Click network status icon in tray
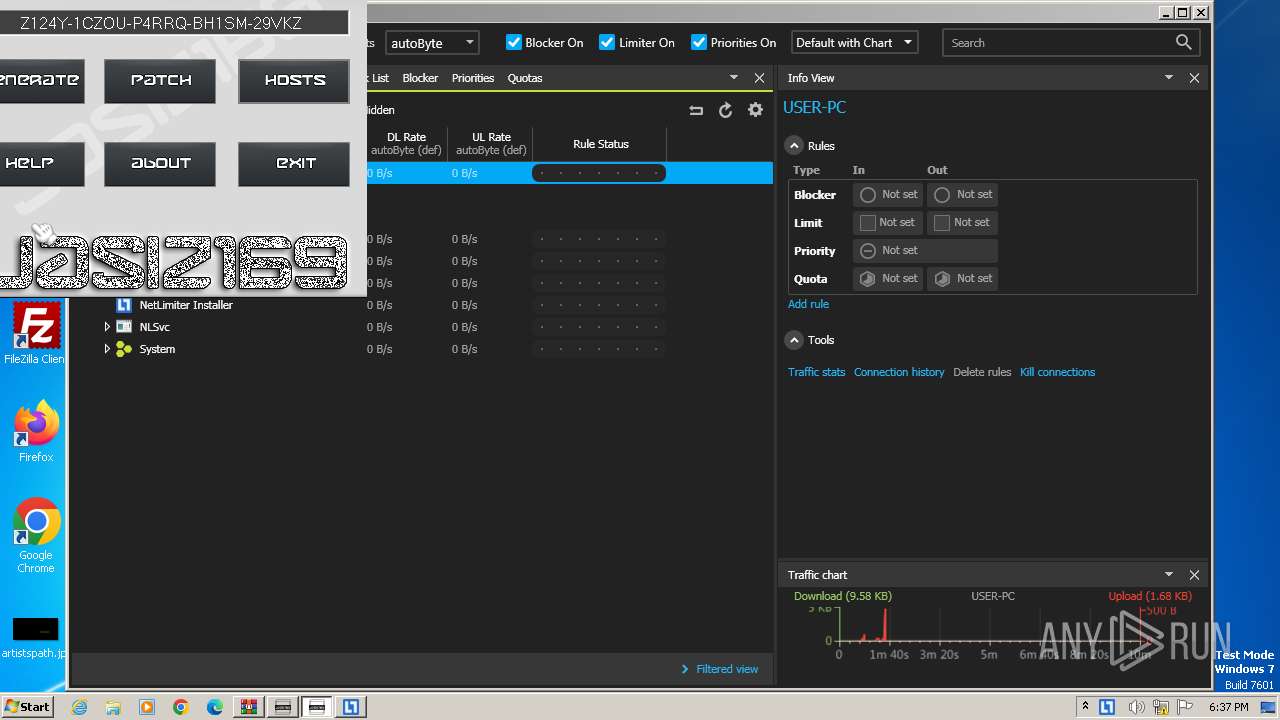Screen dimensions: 1280x720 1161,707
